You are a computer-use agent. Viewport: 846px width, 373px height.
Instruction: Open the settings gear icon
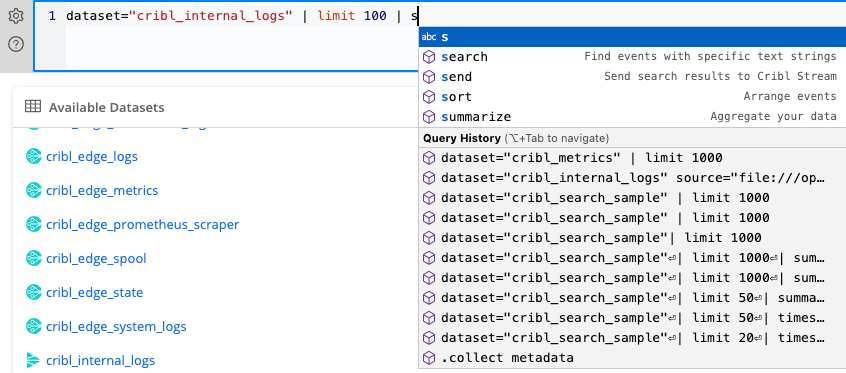point(16,16)
